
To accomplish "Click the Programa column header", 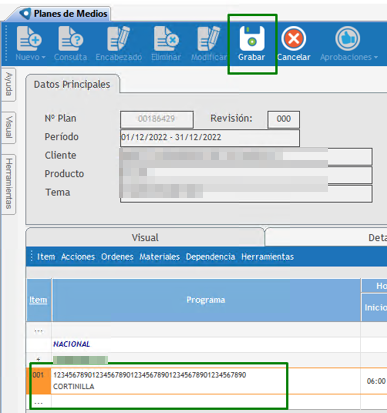I will [x=206, y=300].
